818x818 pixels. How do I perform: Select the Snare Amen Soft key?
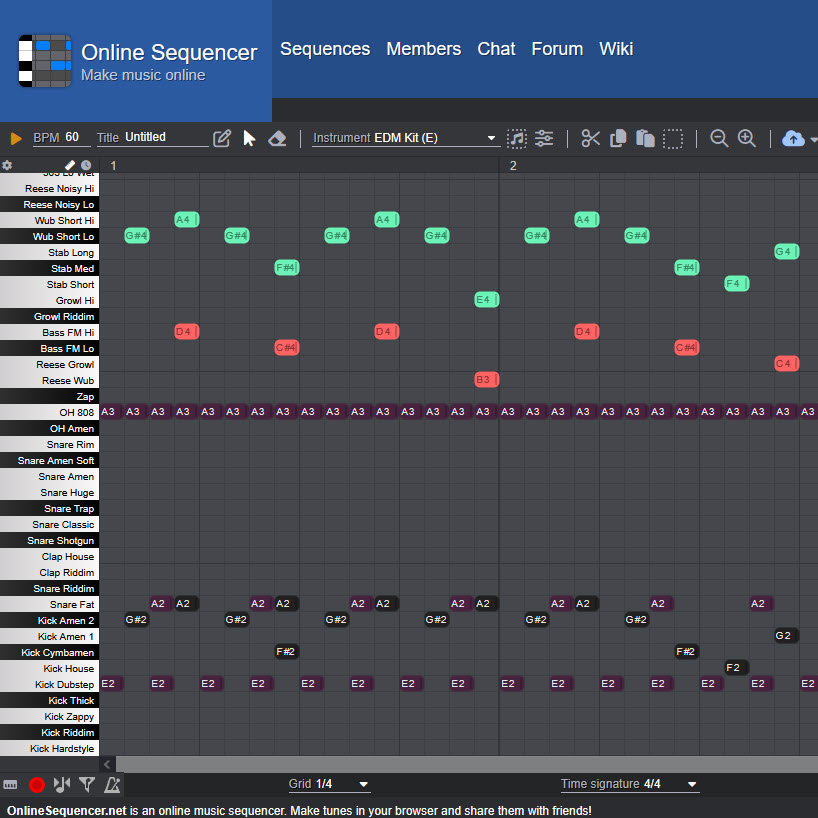tap(50, 461)
